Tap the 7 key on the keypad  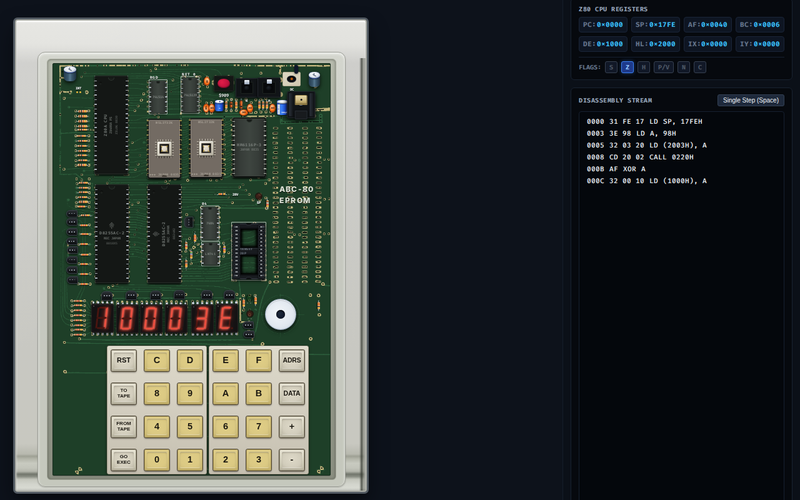click(x=259, y=427)
